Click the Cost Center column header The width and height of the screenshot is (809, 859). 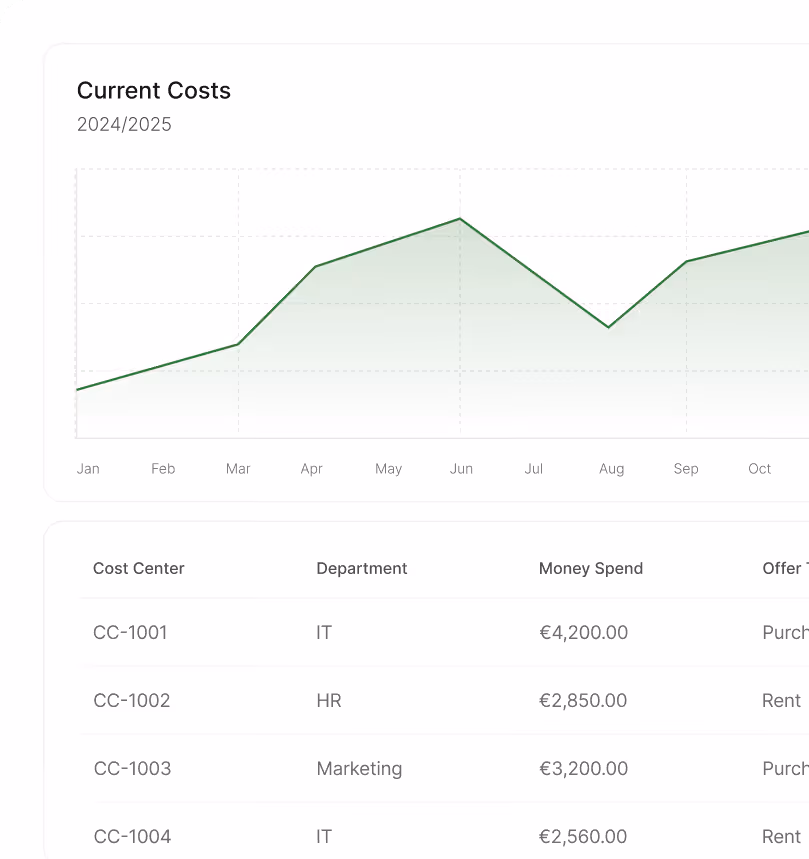click(139, 569)
